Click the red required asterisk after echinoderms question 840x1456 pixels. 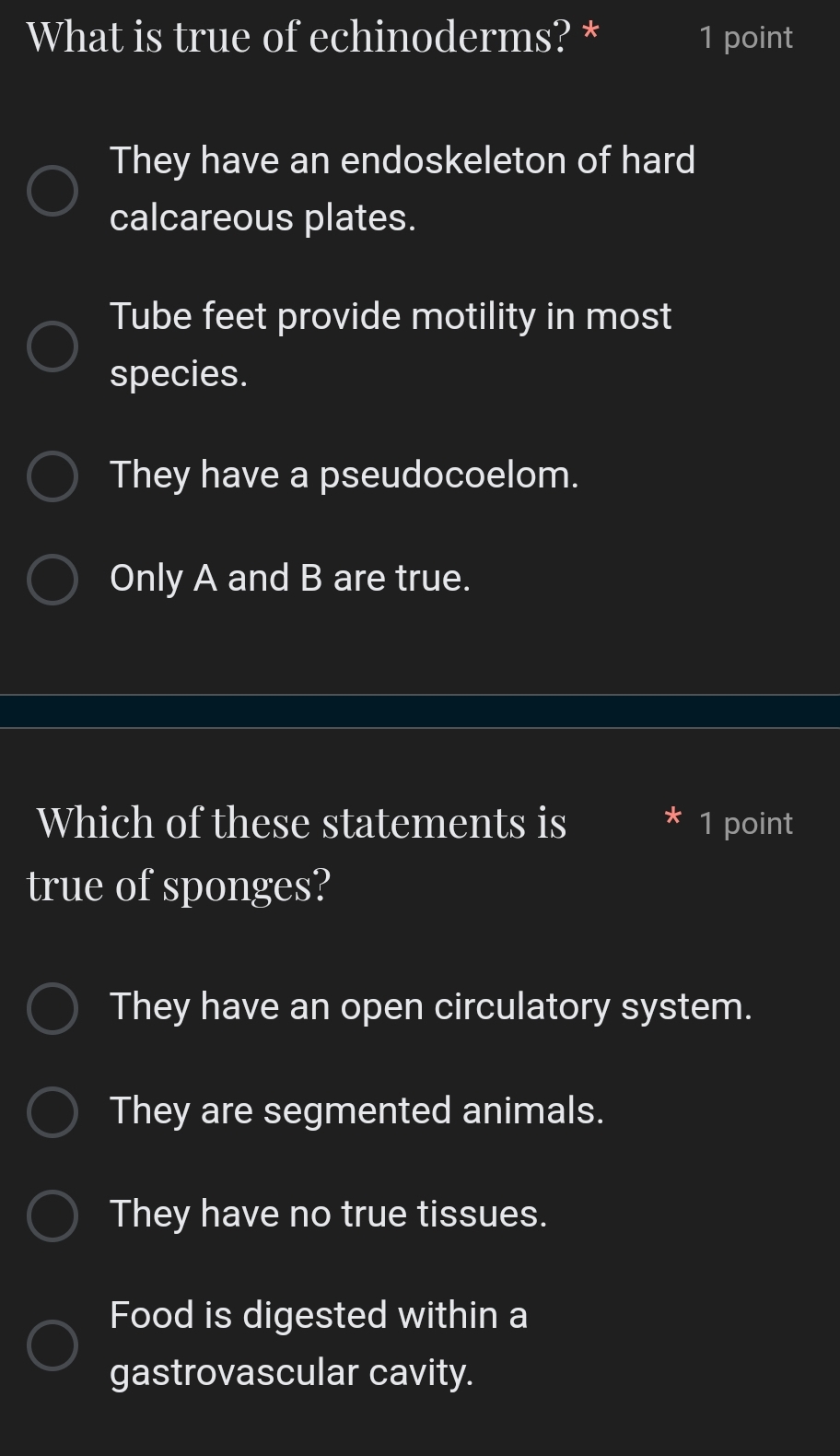click(590, 33)
